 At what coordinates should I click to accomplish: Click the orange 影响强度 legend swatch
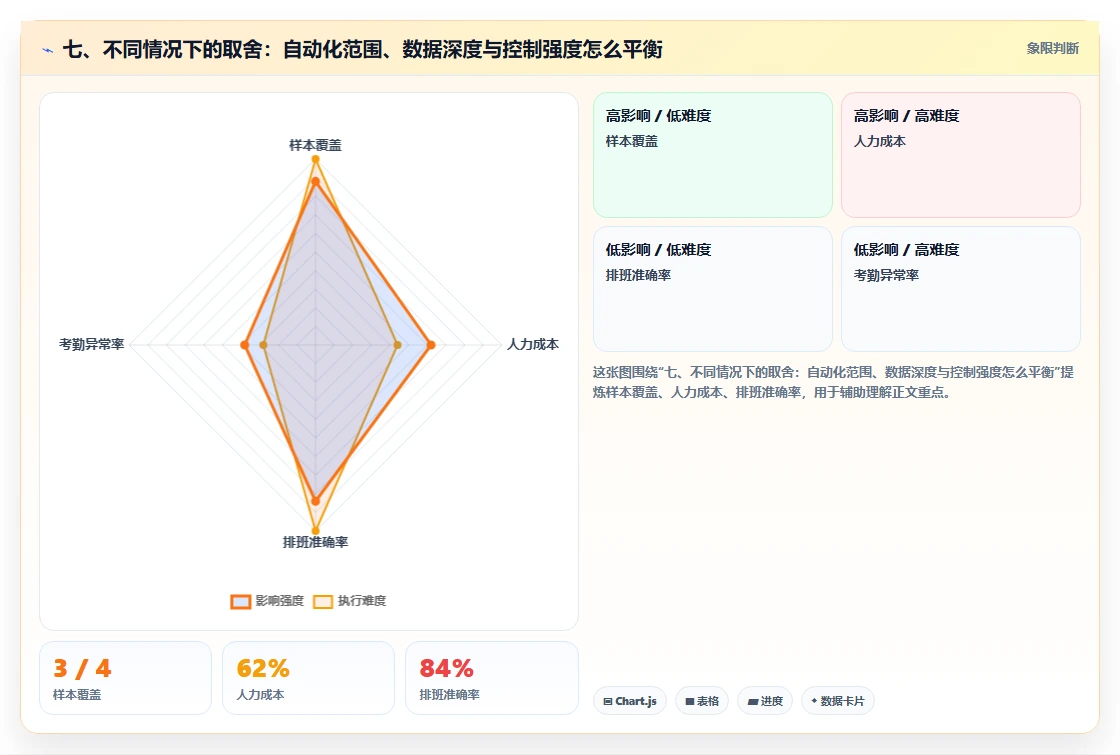tap(241, 601)
